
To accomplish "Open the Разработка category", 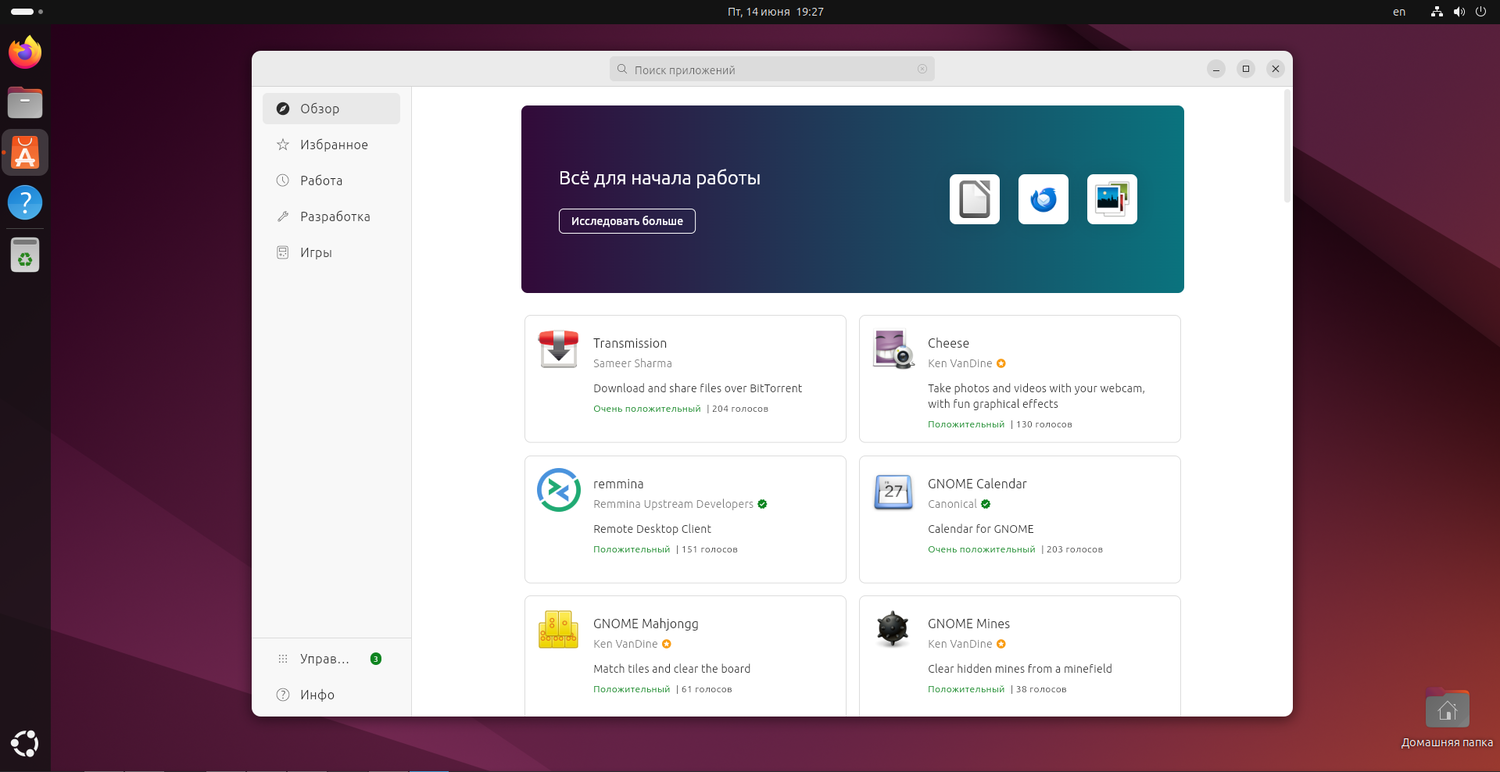I will pyautogui.click(x=331, y=217).
